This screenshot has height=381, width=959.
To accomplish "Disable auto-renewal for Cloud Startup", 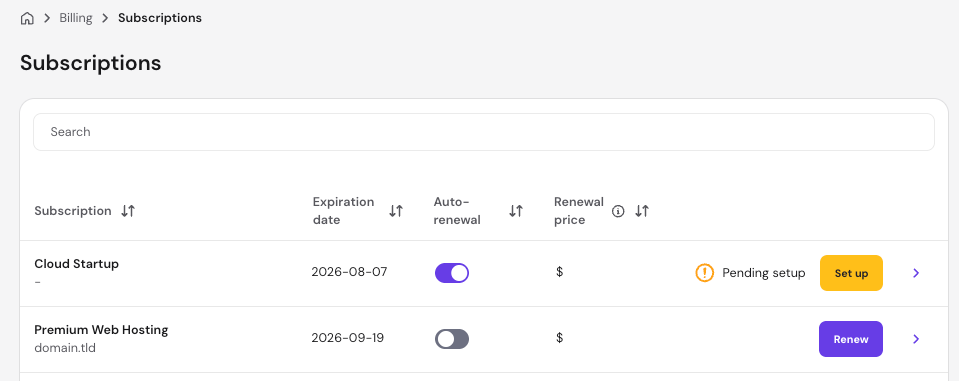I will [452, 273].
